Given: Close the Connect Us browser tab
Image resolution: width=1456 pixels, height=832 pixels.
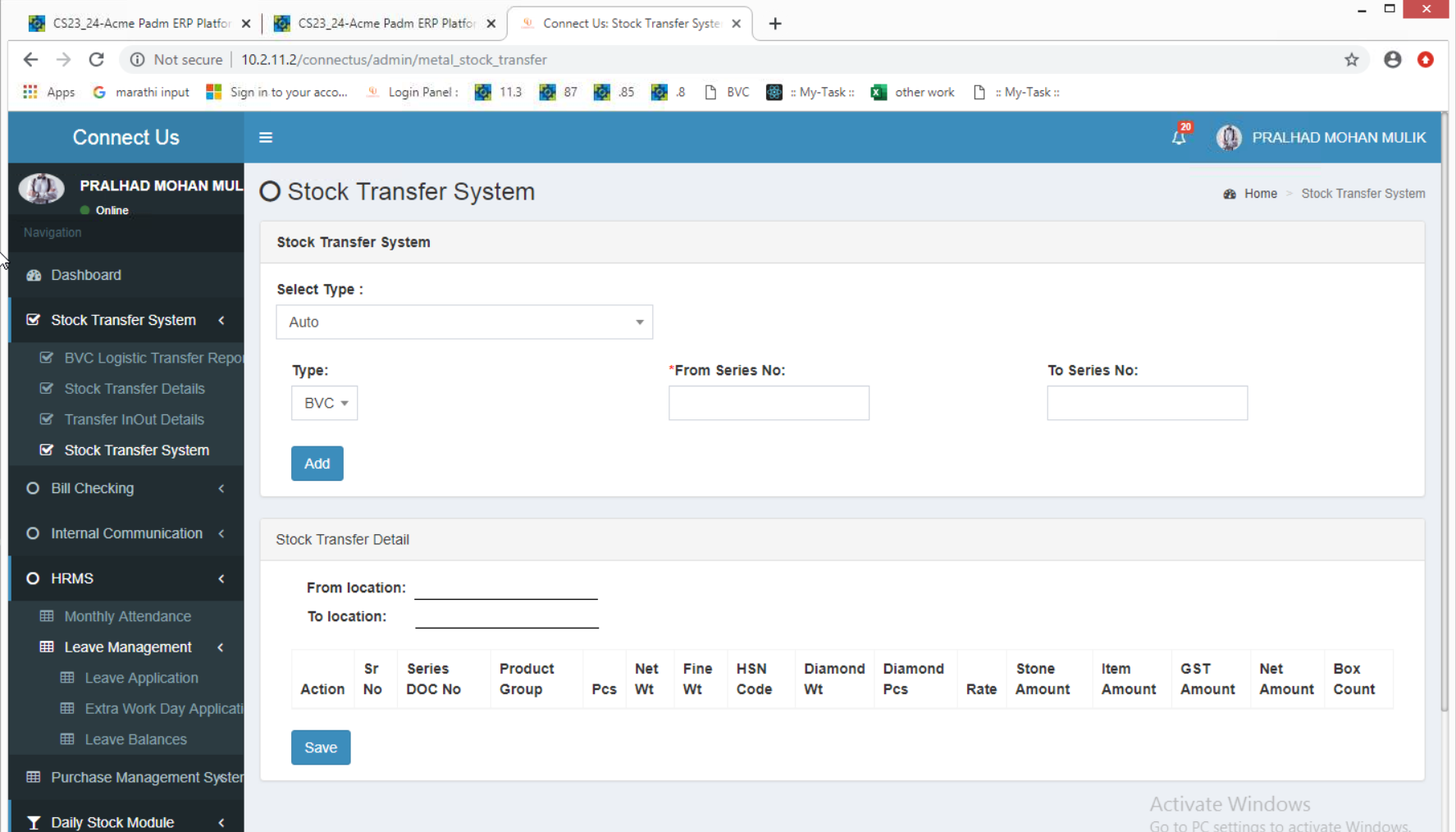Looking at the screenshot, I should click(736, 23).
